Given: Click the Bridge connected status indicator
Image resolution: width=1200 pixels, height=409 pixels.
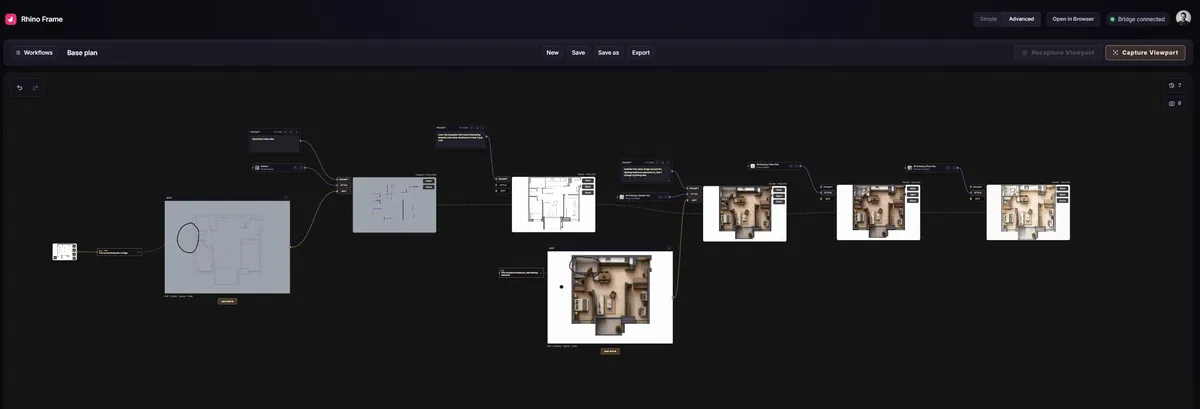Looking at the screenshot, I should [x=1137, y=19].
